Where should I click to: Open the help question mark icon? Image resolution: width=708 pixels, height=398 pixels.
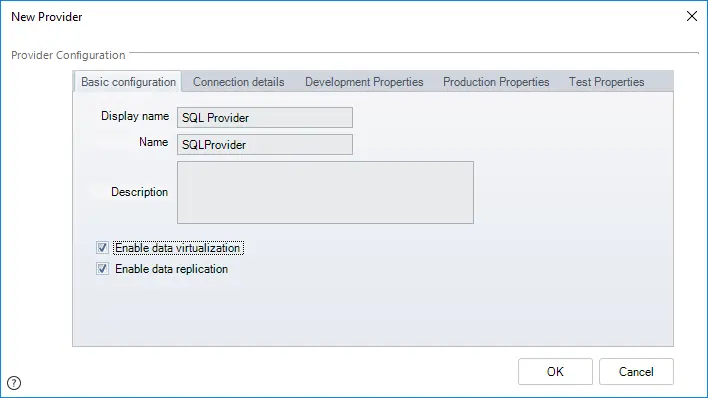(x=14, y=383)
